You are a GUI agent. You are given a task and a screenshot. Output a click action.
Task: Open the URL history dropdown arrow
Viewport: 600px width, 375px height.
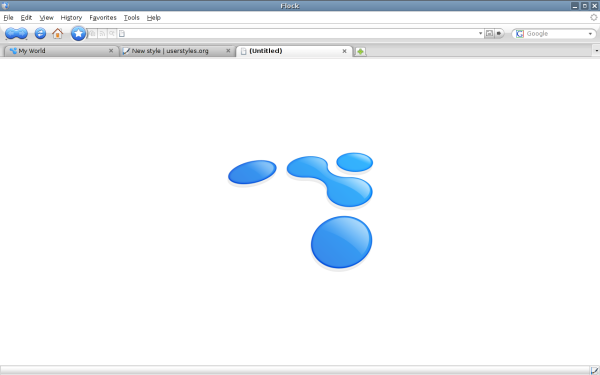click(481, 34)
